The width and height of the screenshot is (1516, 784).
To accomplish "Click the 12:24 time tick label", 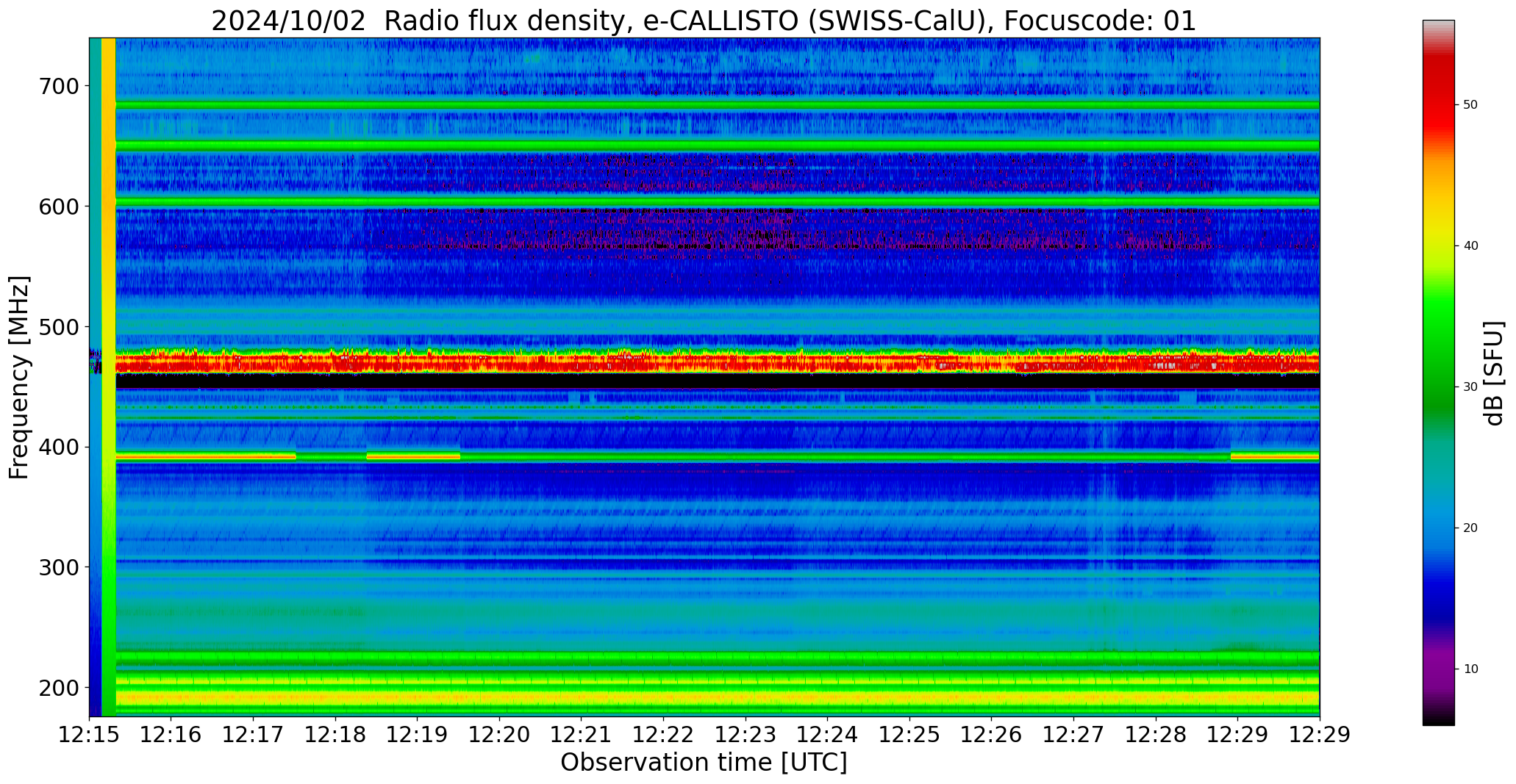I will click(828, 735).
